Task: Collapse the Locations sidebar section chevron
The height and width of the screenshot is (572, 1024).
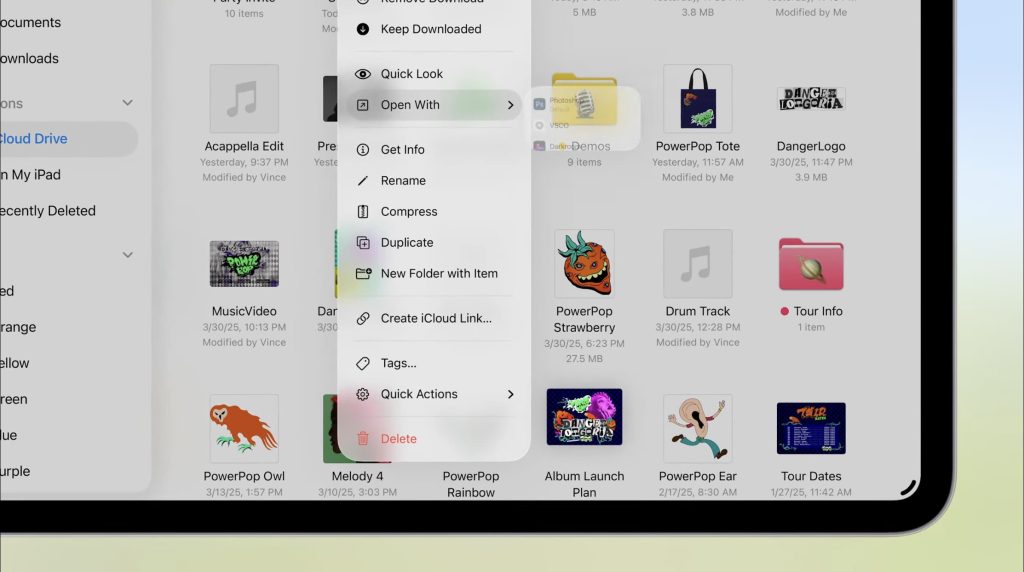Action: click(127, 103)
